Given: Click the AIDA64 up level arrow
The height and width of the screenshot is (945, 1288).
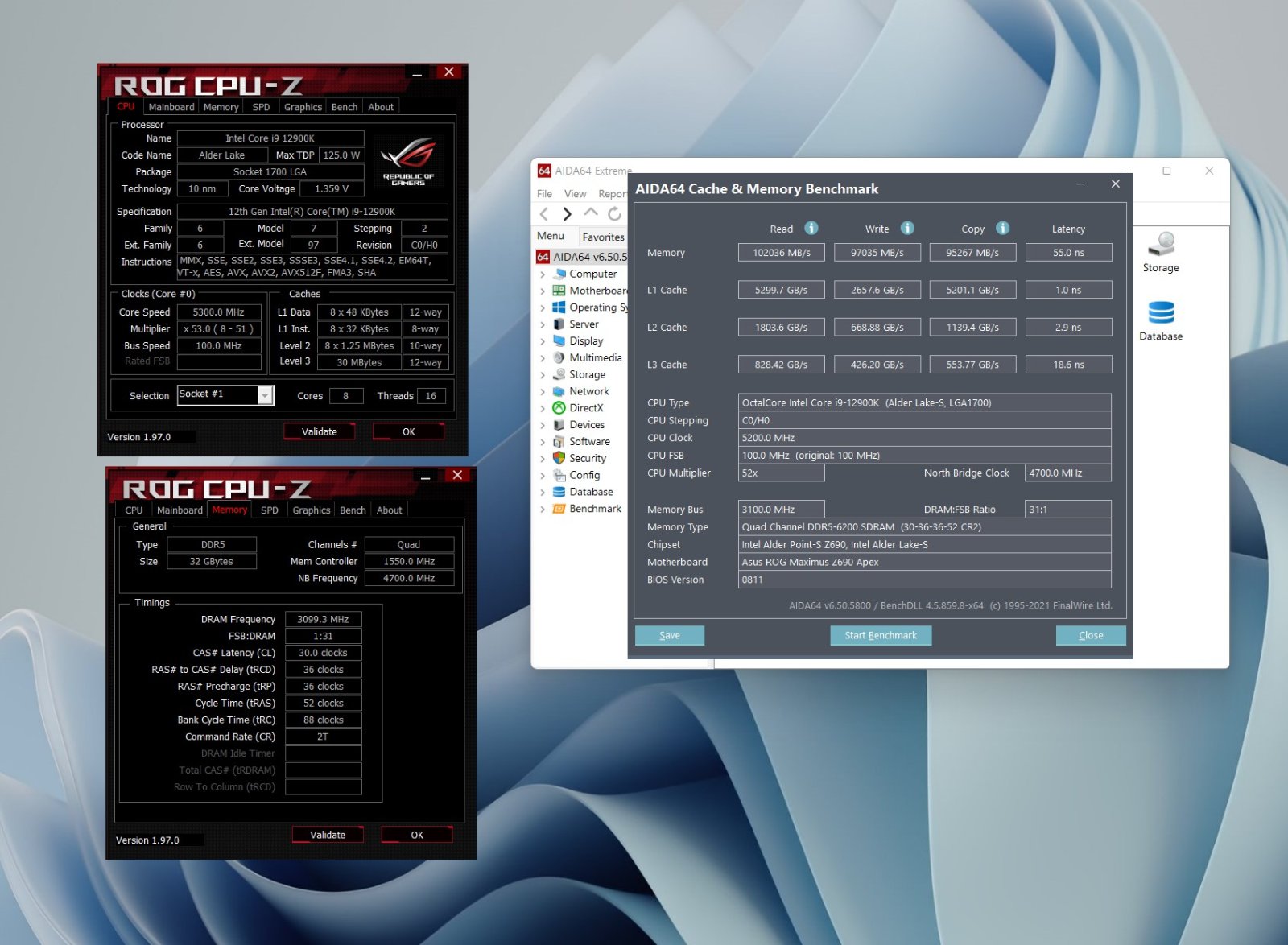Looking at the screenshot, I should [591, 213].
